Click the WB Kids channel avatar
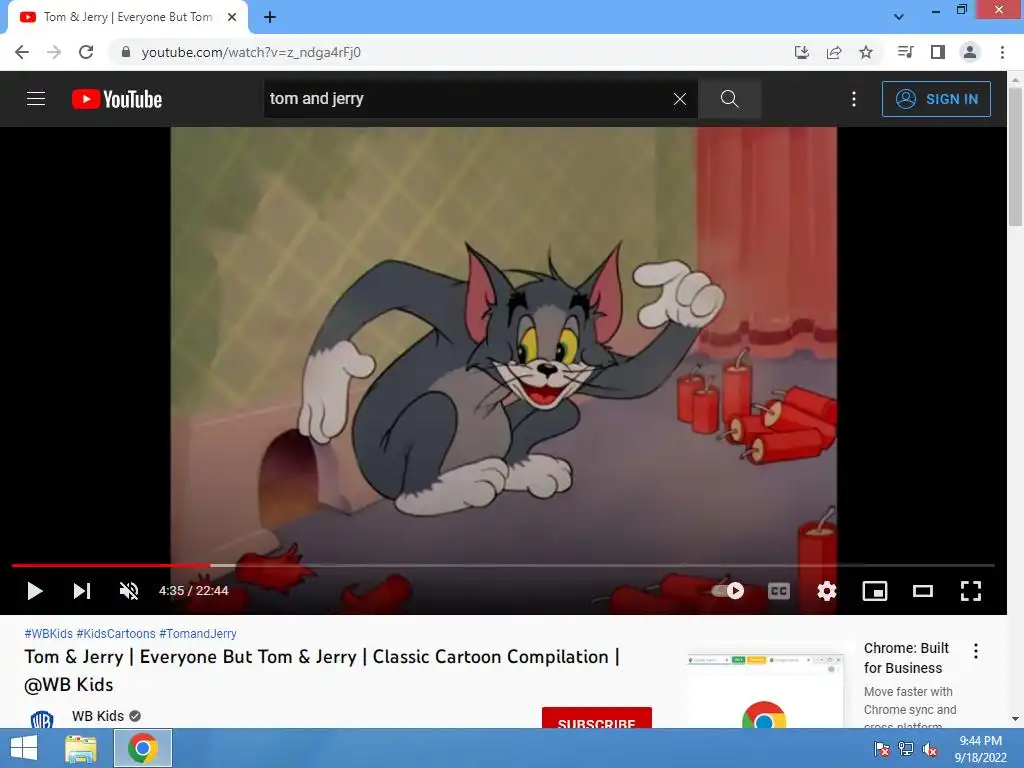1024x768 pixels. tap(42, 719)
